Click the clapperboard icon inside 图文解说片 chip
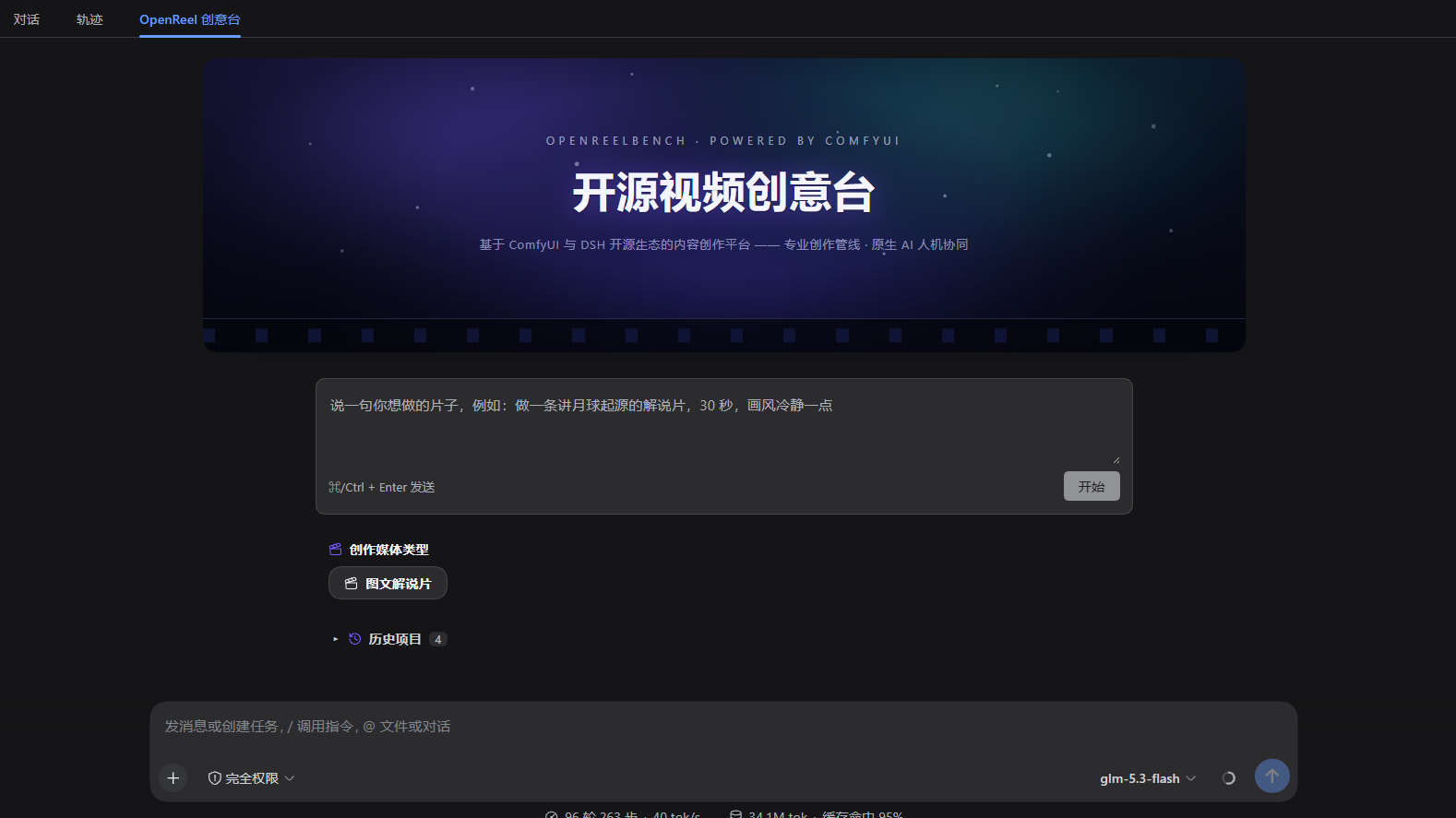 352,584
